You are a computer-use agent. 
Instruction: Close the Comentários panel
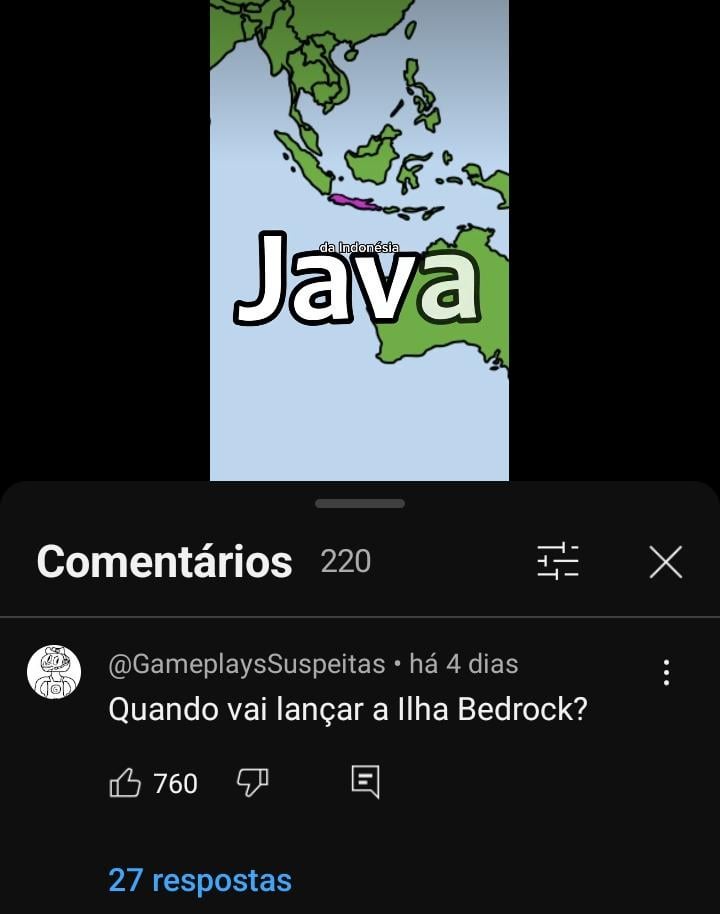(x=665, y=562)
